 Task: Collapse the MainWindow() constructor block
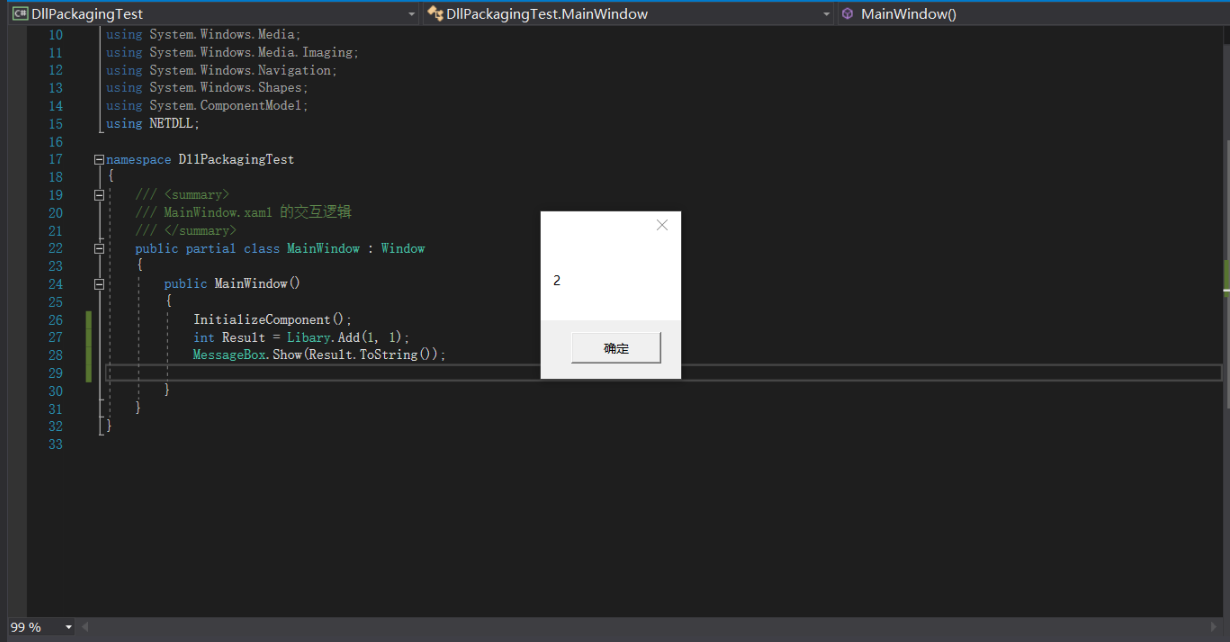pyautogui.click(x=97, y=283)
